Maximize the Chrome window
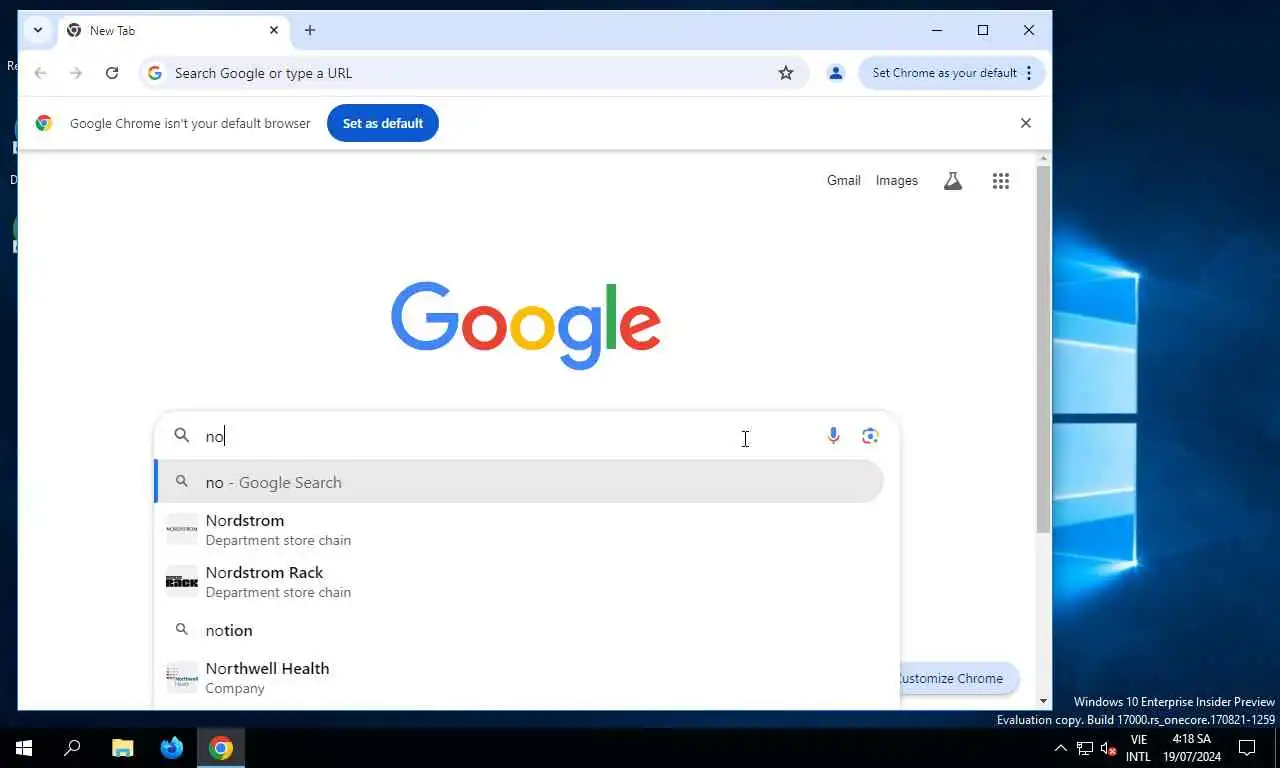The image size is (1280, 768). (983, 30)
